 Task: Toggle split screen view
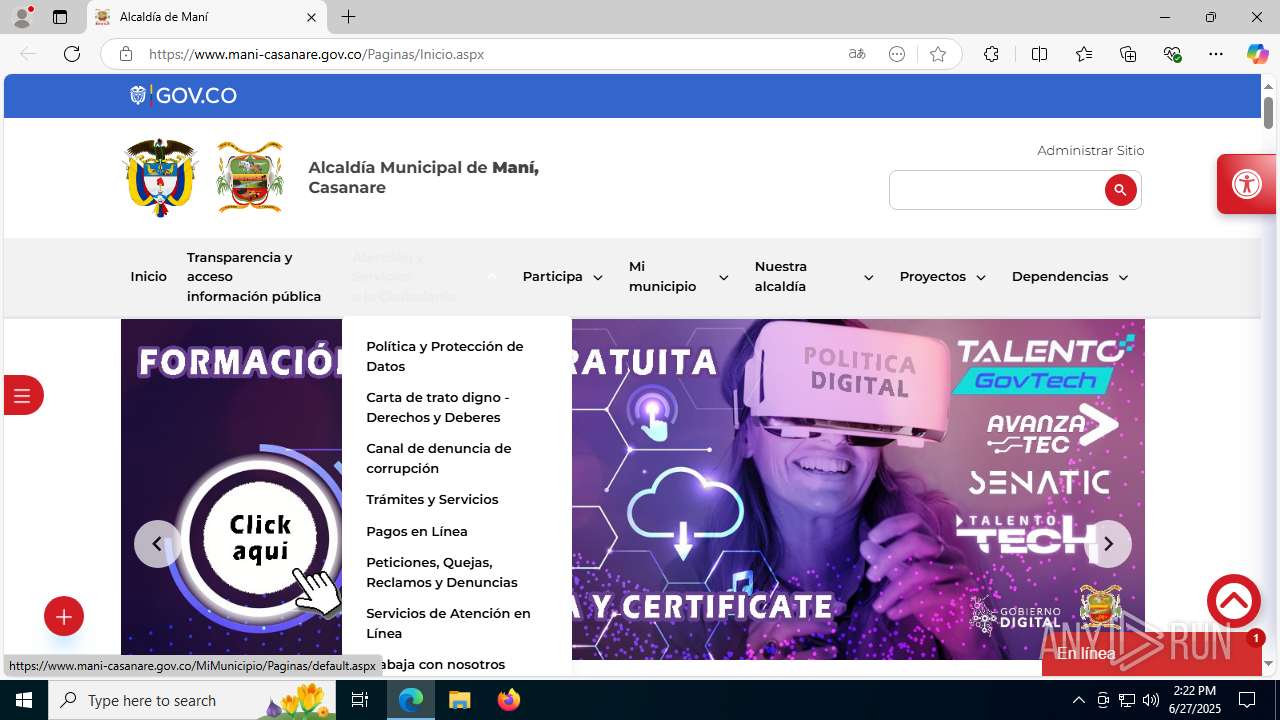tap(1039, 54)
